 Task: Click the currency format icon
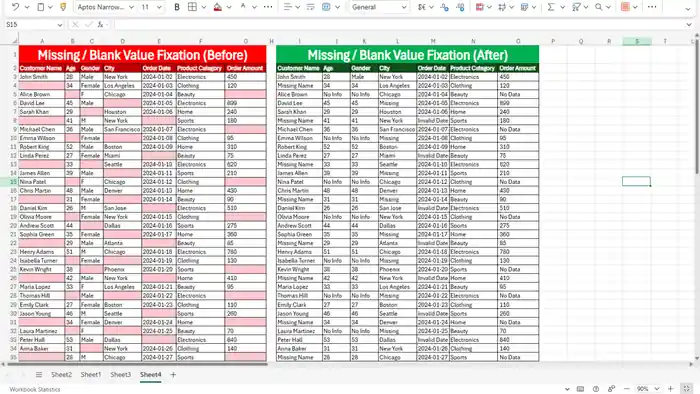coord(422,7)
